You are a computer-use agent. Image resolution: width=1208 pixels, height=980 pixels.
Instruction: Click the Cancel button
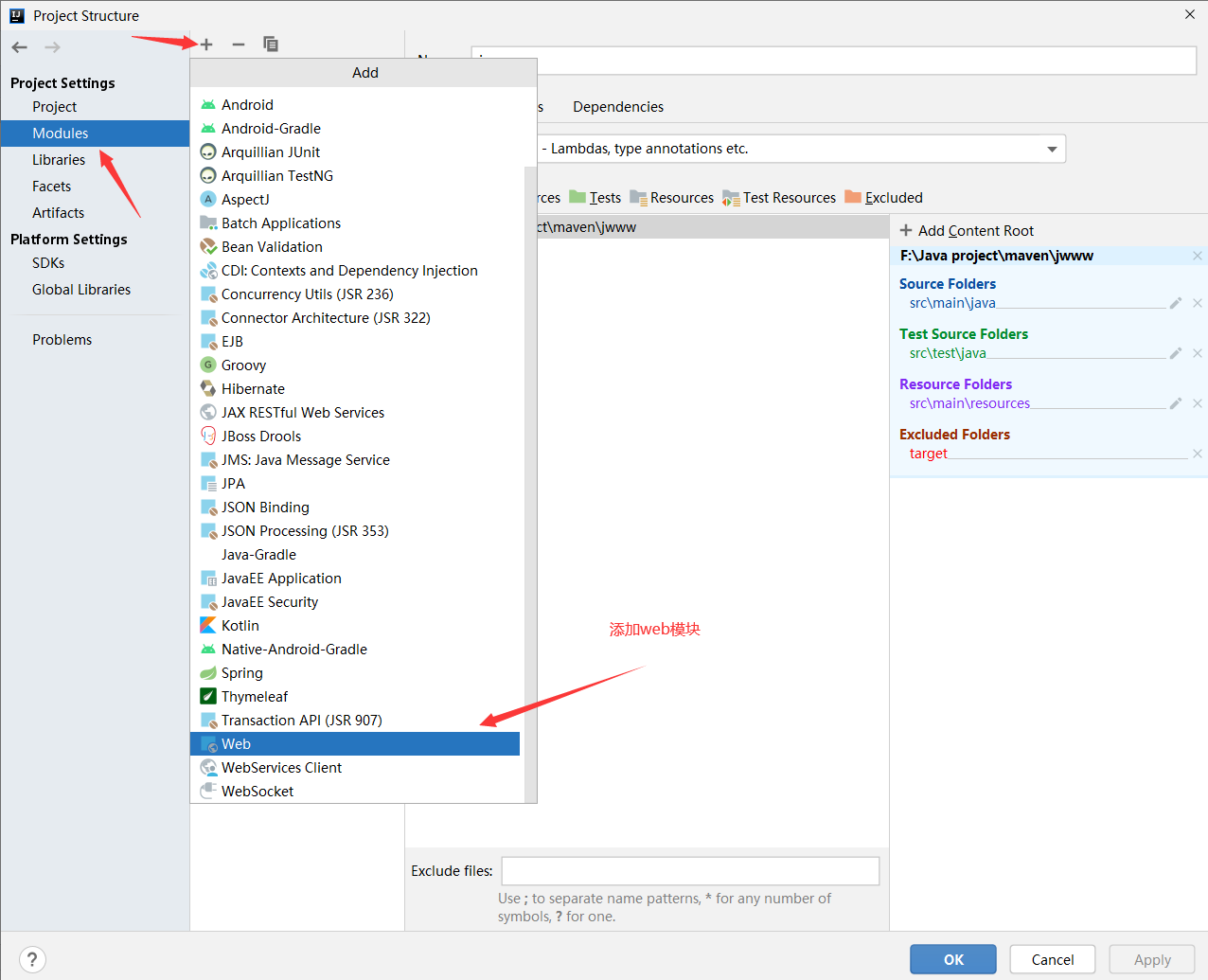(1053, 959)
